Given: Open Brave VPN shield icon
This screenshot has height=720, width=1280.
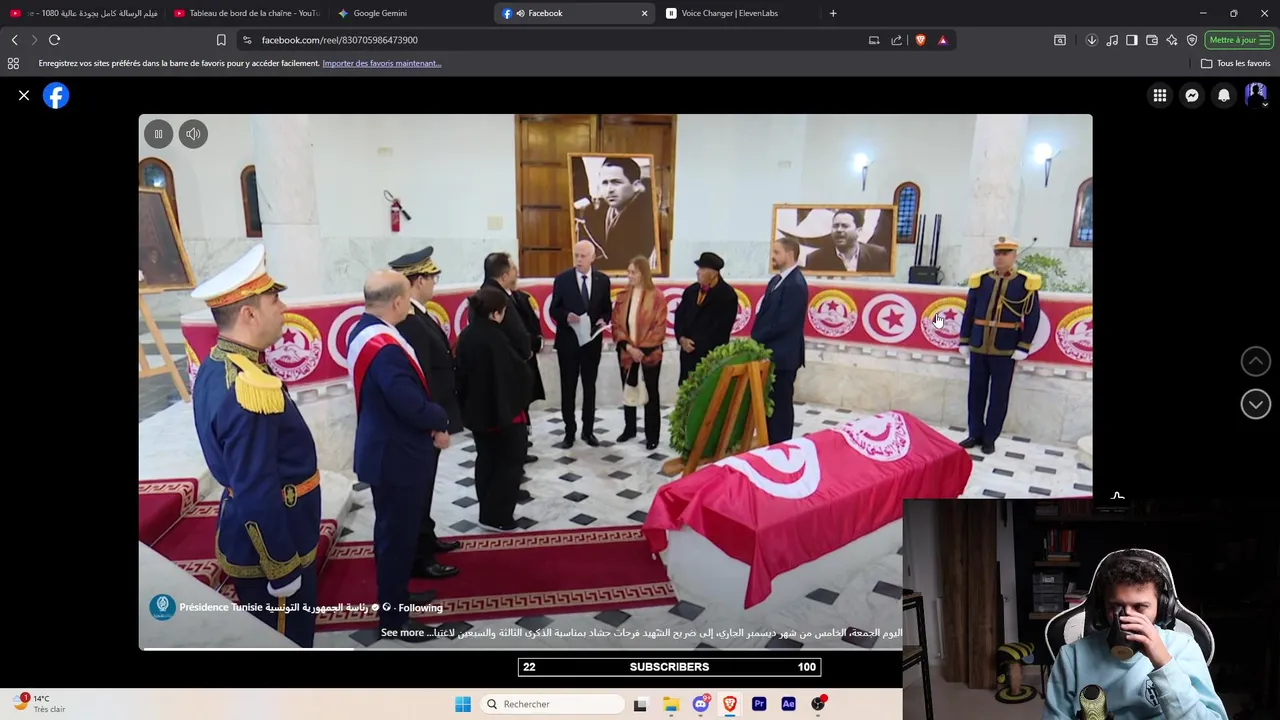Looking at the screenshot, I should coord(1192,40).
